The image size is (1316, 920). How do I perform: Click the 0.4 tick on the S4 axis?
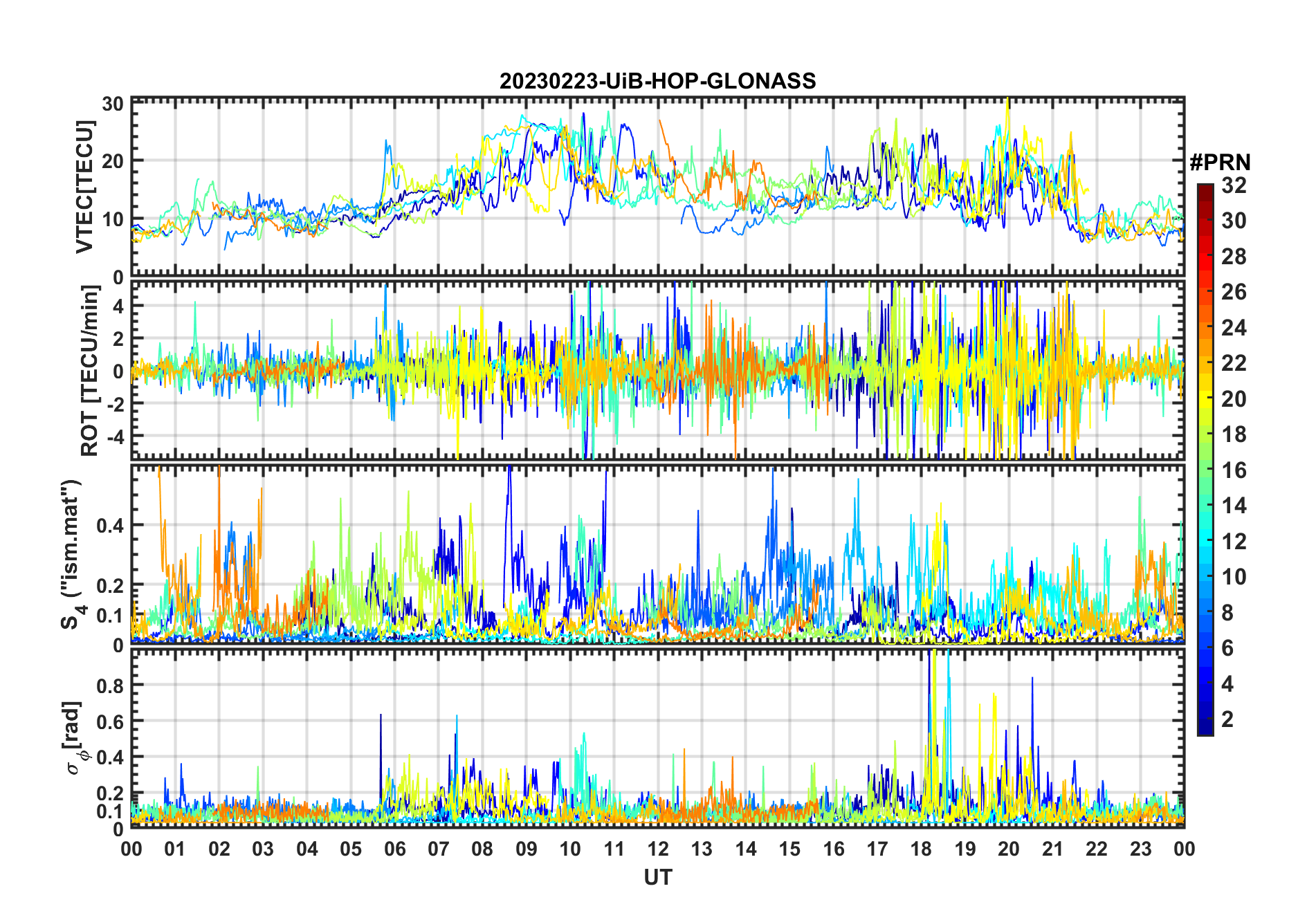point(109,525)
